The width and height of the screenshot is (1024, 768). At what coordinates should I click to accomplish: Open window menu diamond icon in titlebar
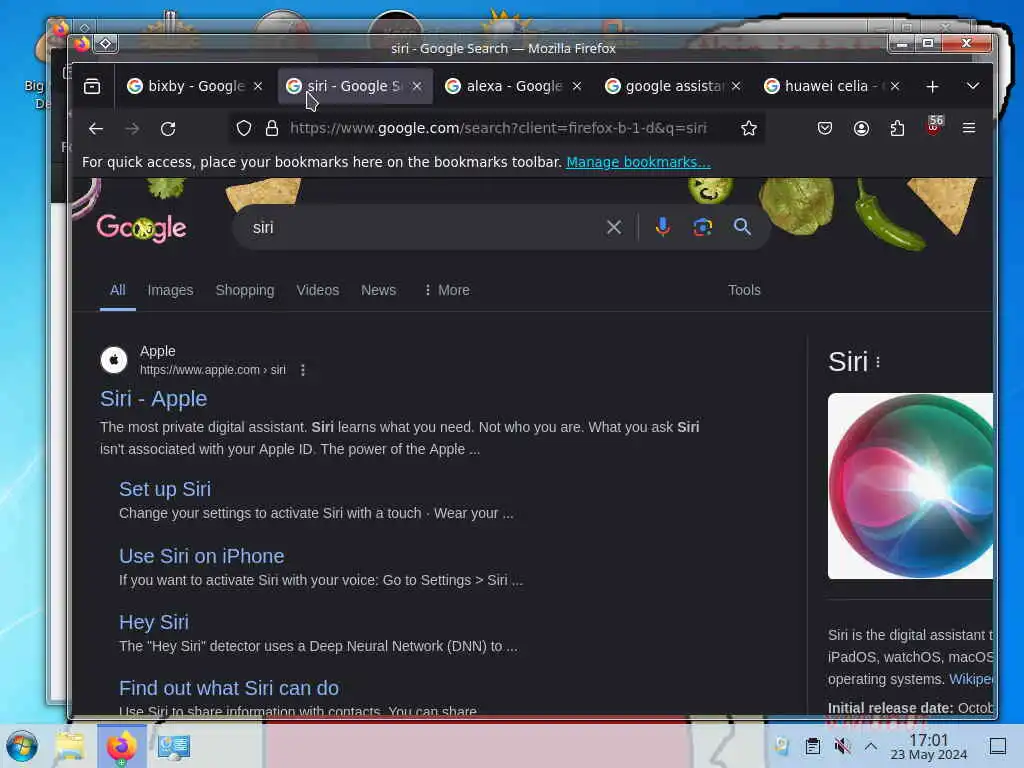[105, 44]
